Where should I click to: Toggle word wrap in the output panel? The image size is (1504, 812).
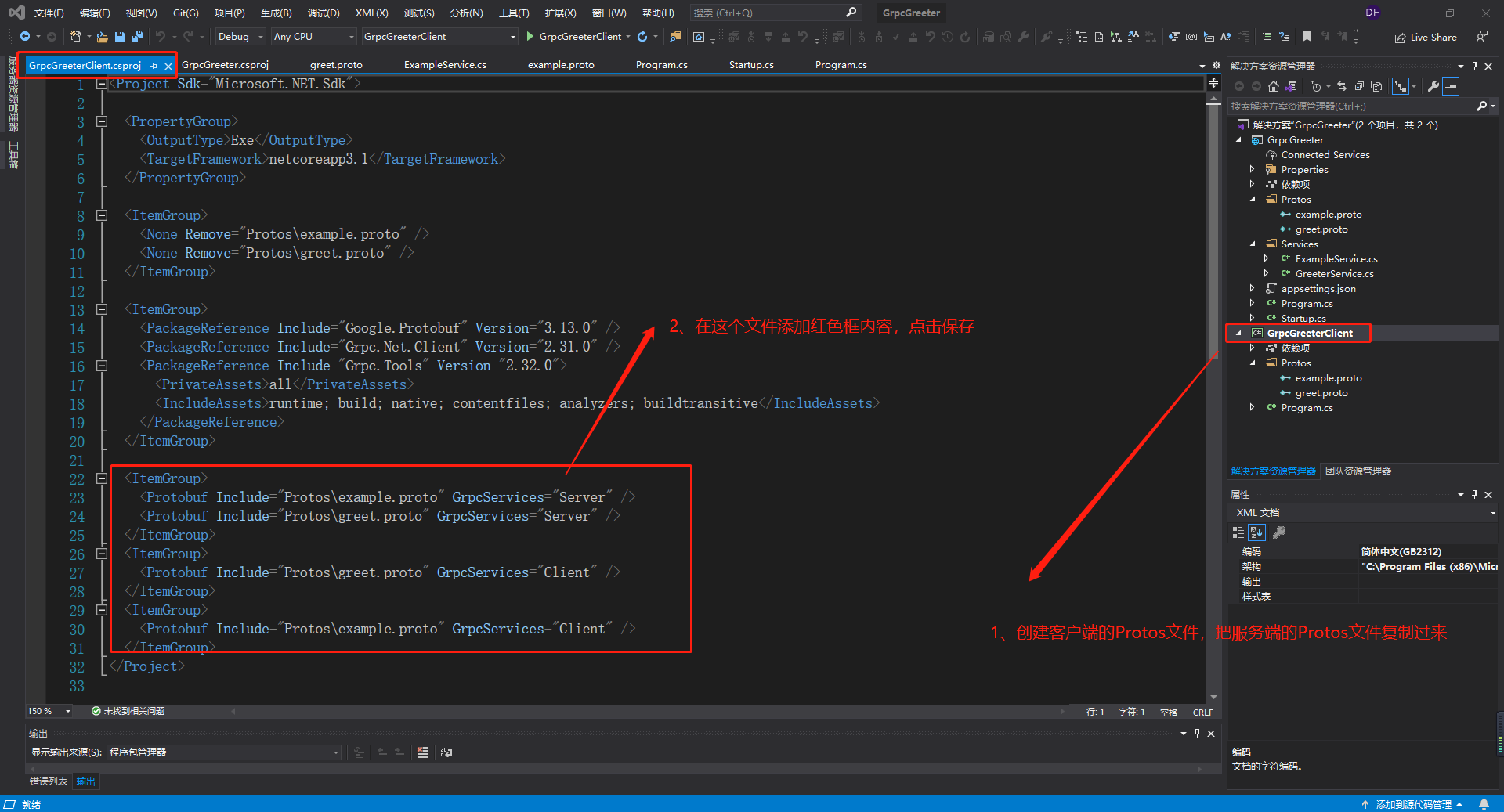446,752
